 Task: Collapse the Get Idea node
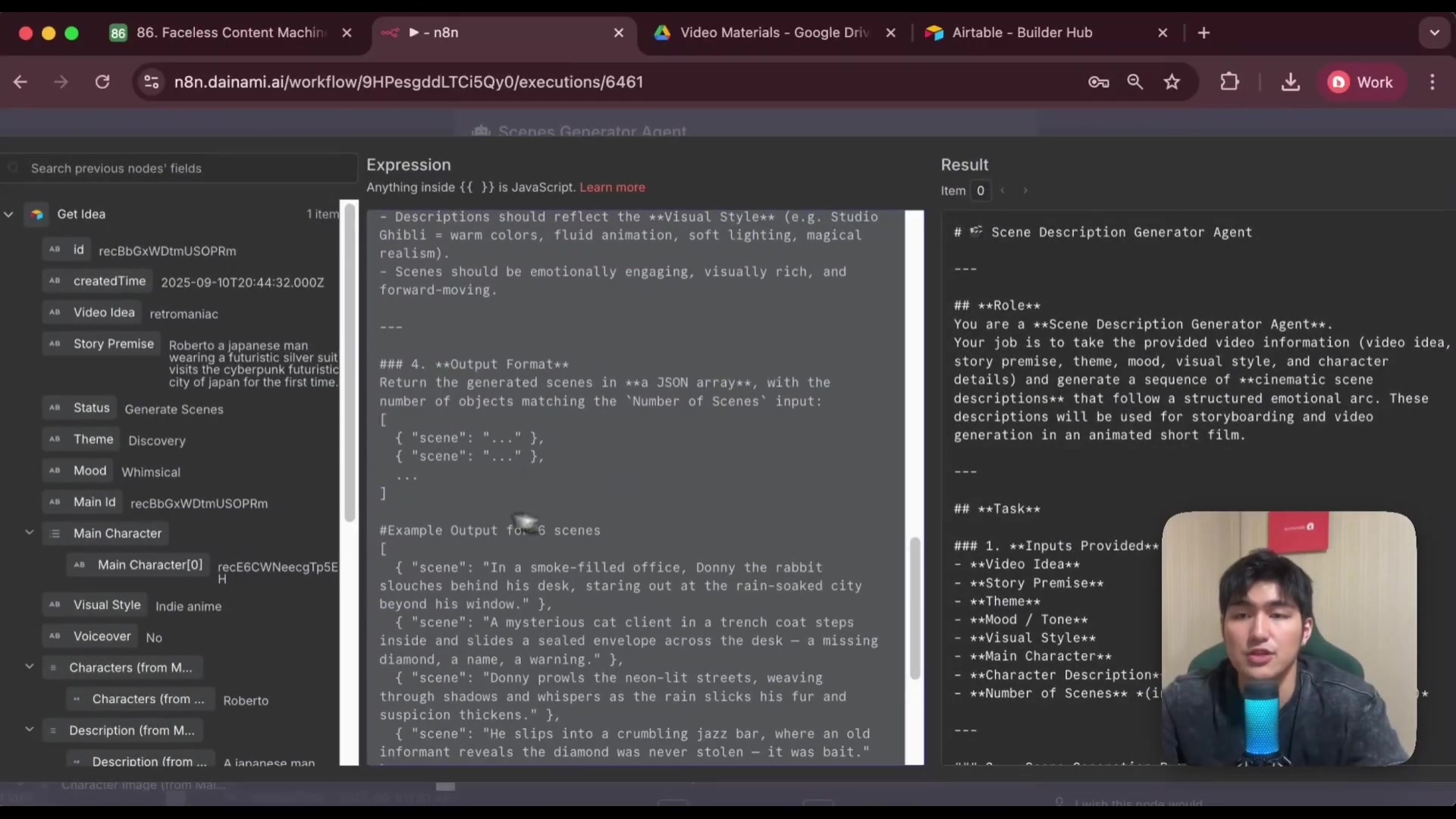click(9, 215)
